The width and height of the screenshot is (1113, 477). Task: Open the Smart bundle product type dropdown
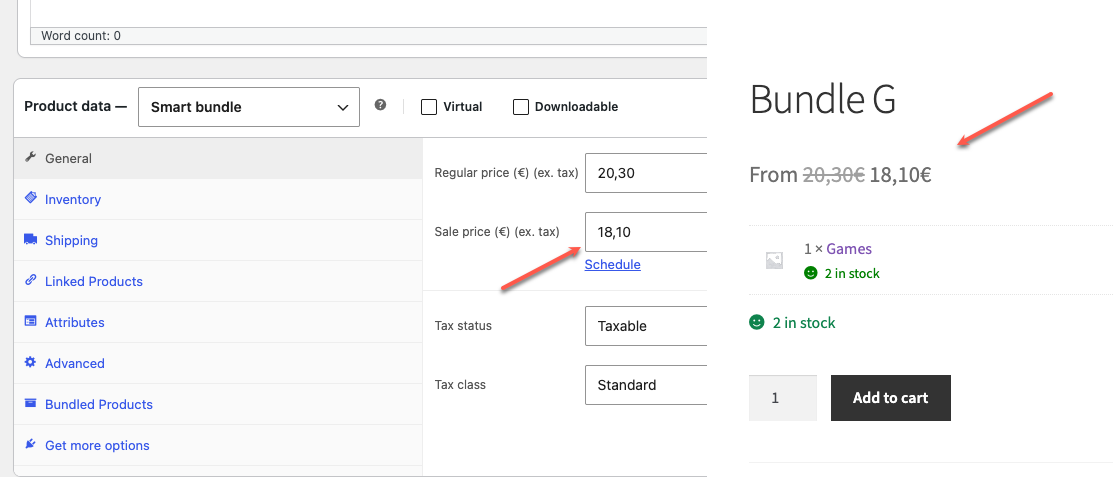(x=249, y=107)
